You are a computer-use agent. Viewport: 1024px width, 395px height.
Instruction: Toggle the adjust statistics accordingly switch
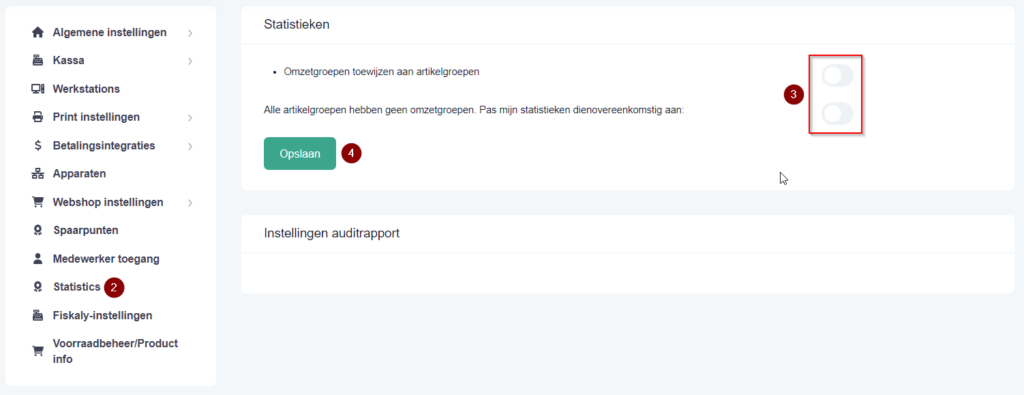pos(837,114)
